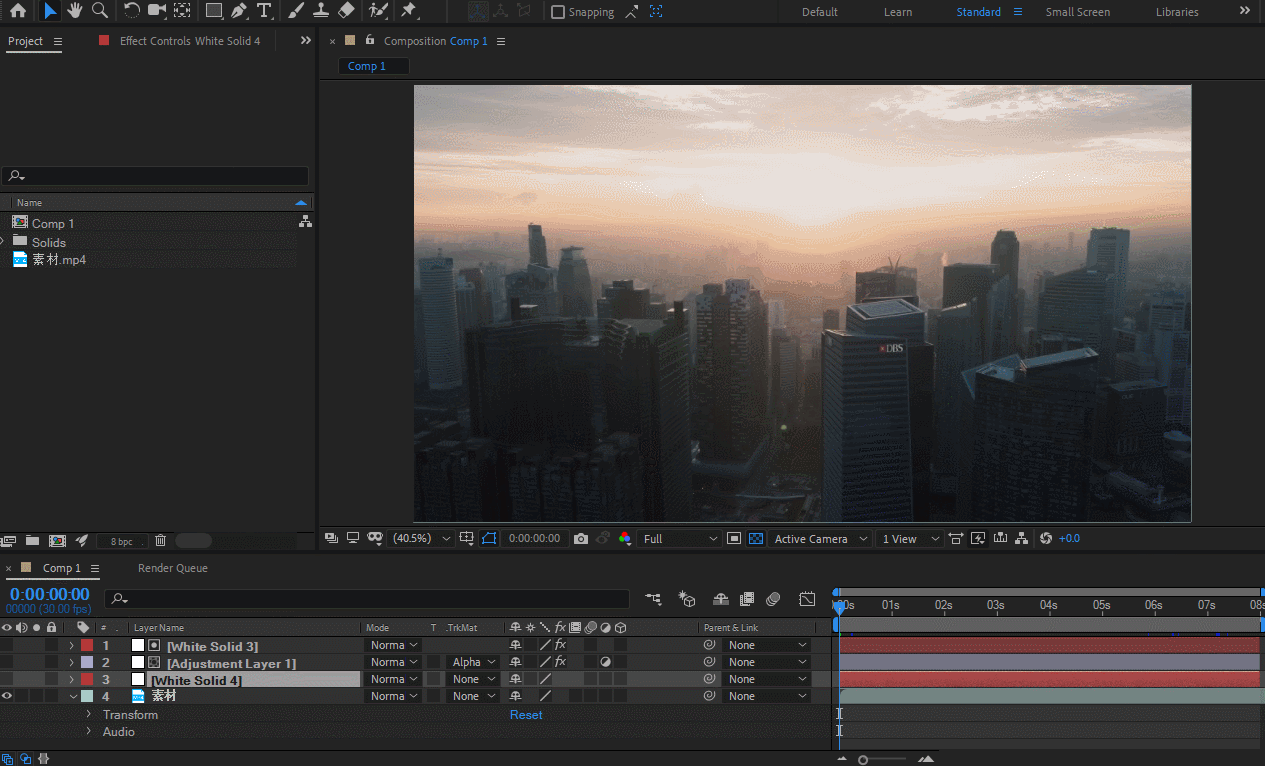1265x766 pixels.
Task: Click the Reset link for Transform
Action: (526, 715)
